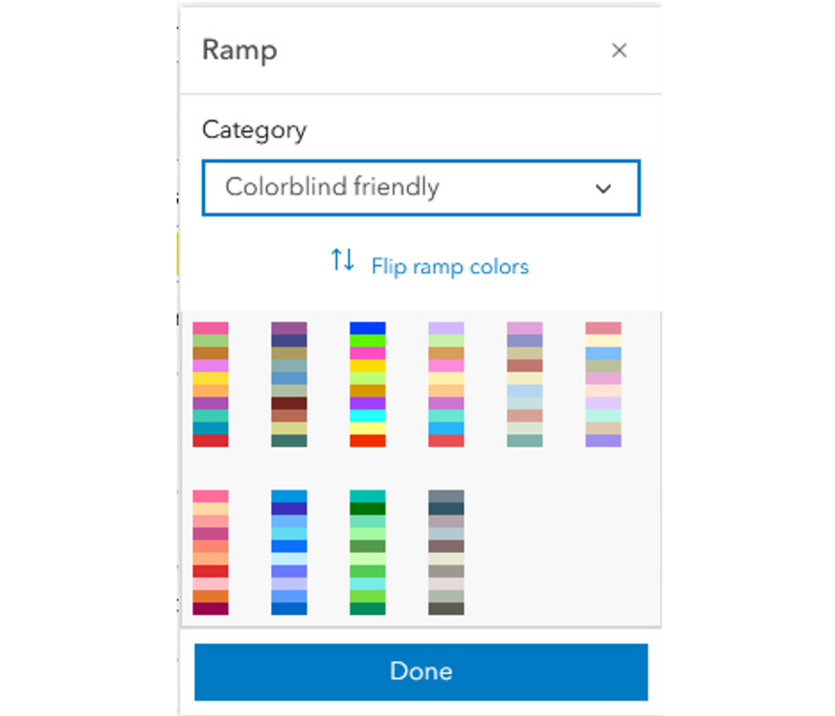Image resolution: width=835 pixels, height=716 pixels.
Task: Select the all-blue color ramp
Action: 289,553
